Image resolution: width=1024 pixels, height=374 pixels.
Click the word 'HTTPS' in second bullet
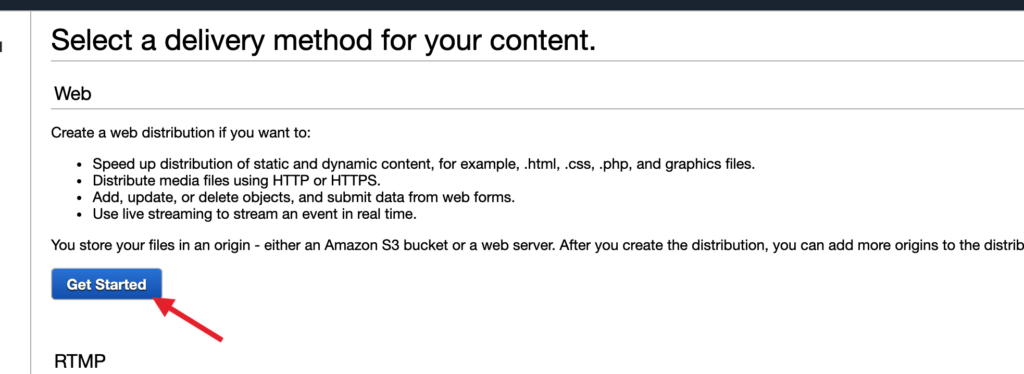click(355, 181)
